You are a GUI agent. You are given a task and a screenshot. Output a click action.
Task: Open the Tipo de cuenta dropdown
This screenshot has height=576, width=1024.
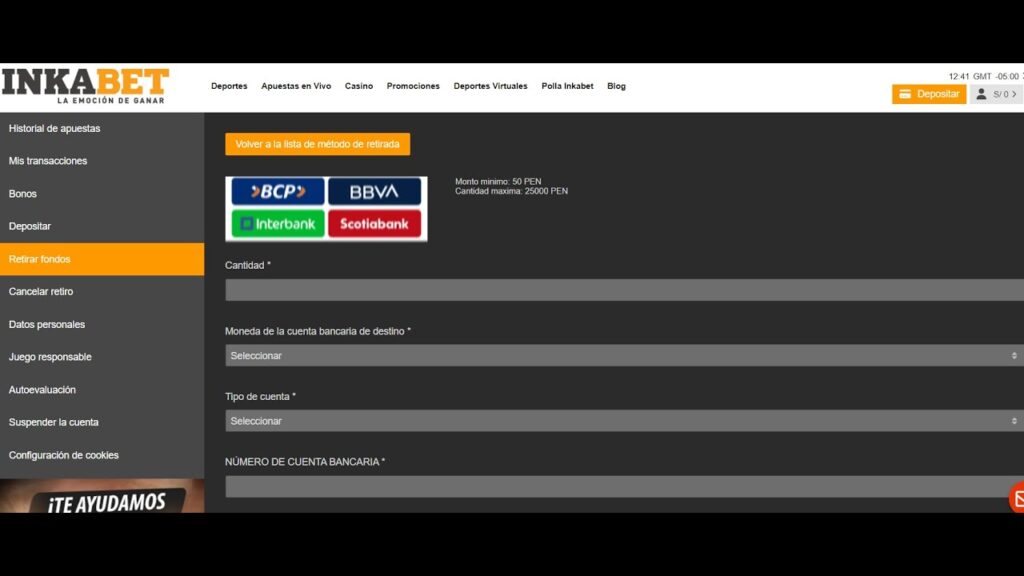coord(624,421)
